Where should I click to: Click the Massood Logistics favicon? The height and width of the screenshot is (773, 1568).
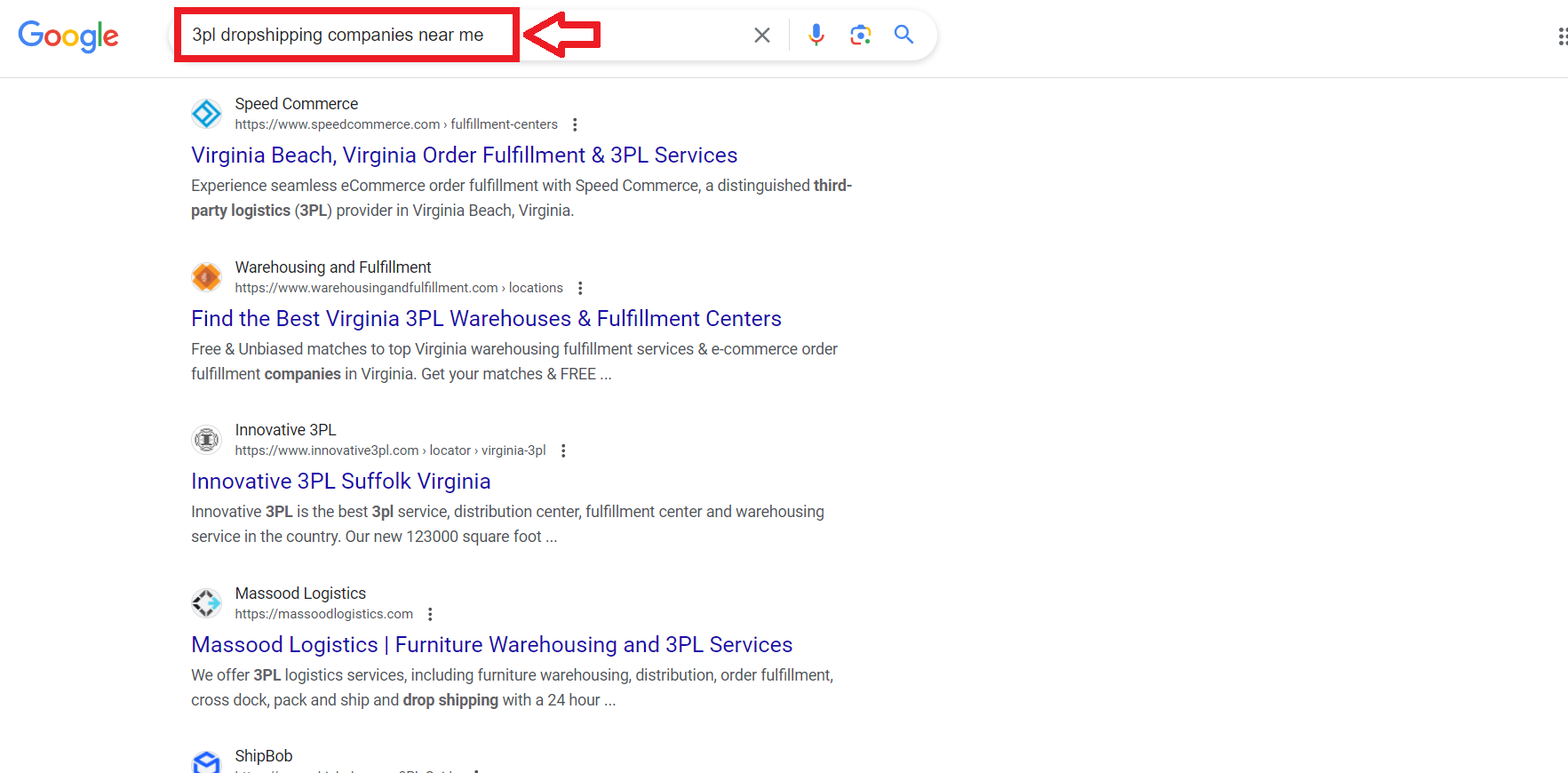pyautogui.click(x=206, y=603)
